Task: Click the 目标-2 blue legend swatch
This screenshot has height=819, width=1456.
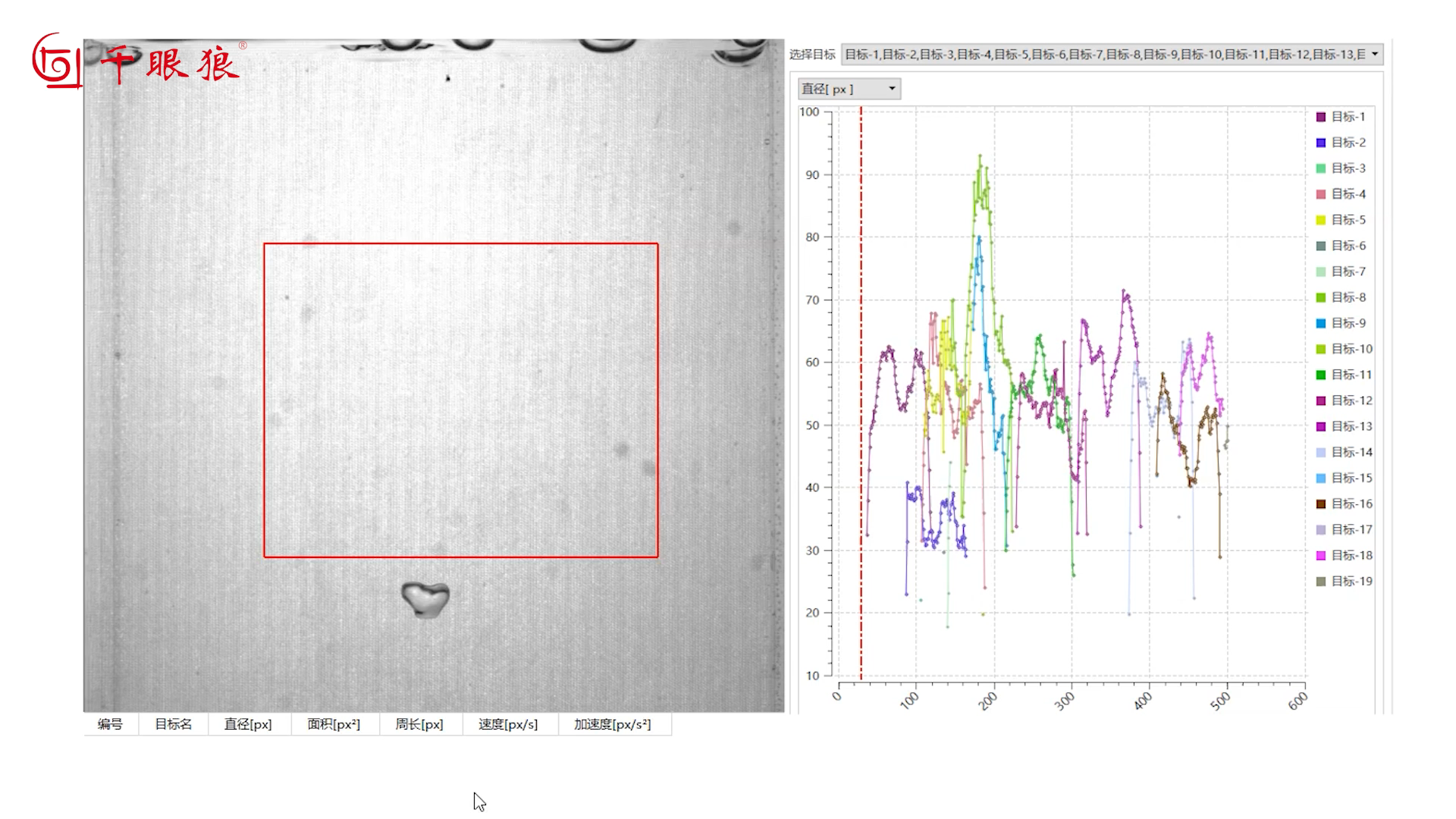Action: click(x=1321, y=143)
